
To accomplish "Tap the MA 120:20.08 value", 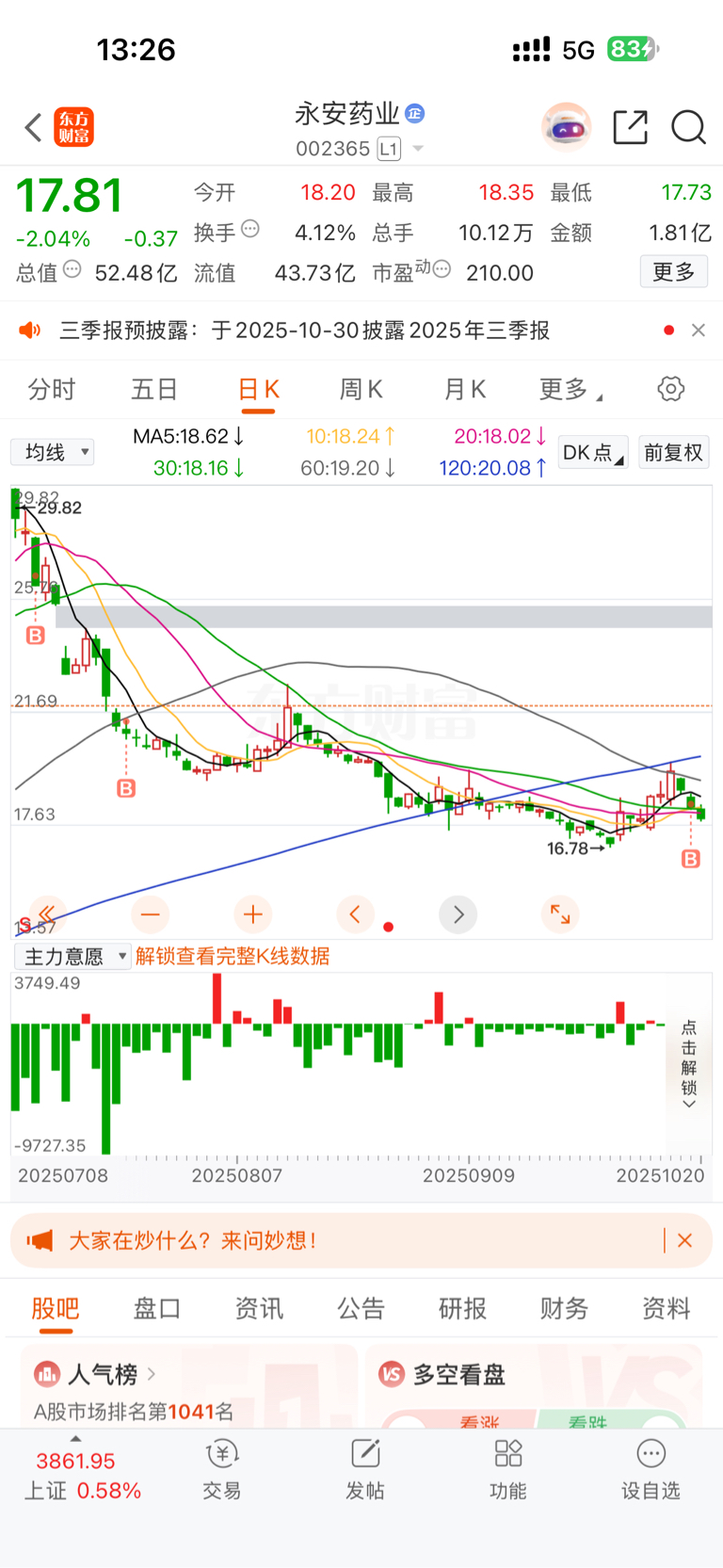I will tap(492, 468).
